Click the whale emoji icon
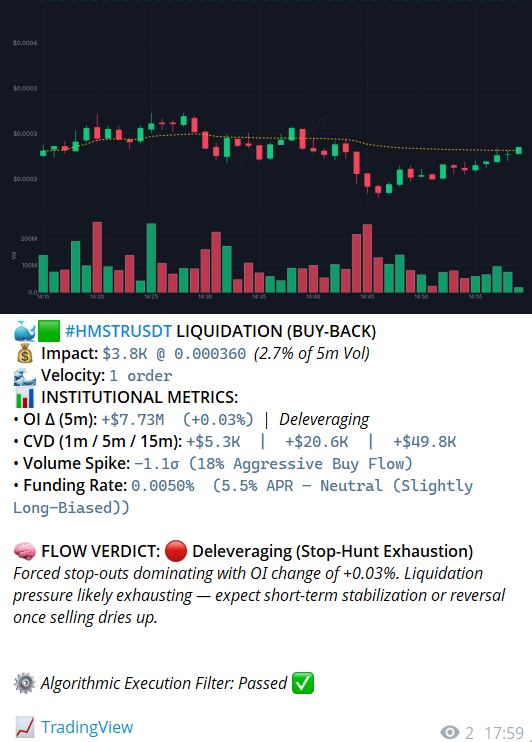 pyautogui.click(x=25, y=331)
